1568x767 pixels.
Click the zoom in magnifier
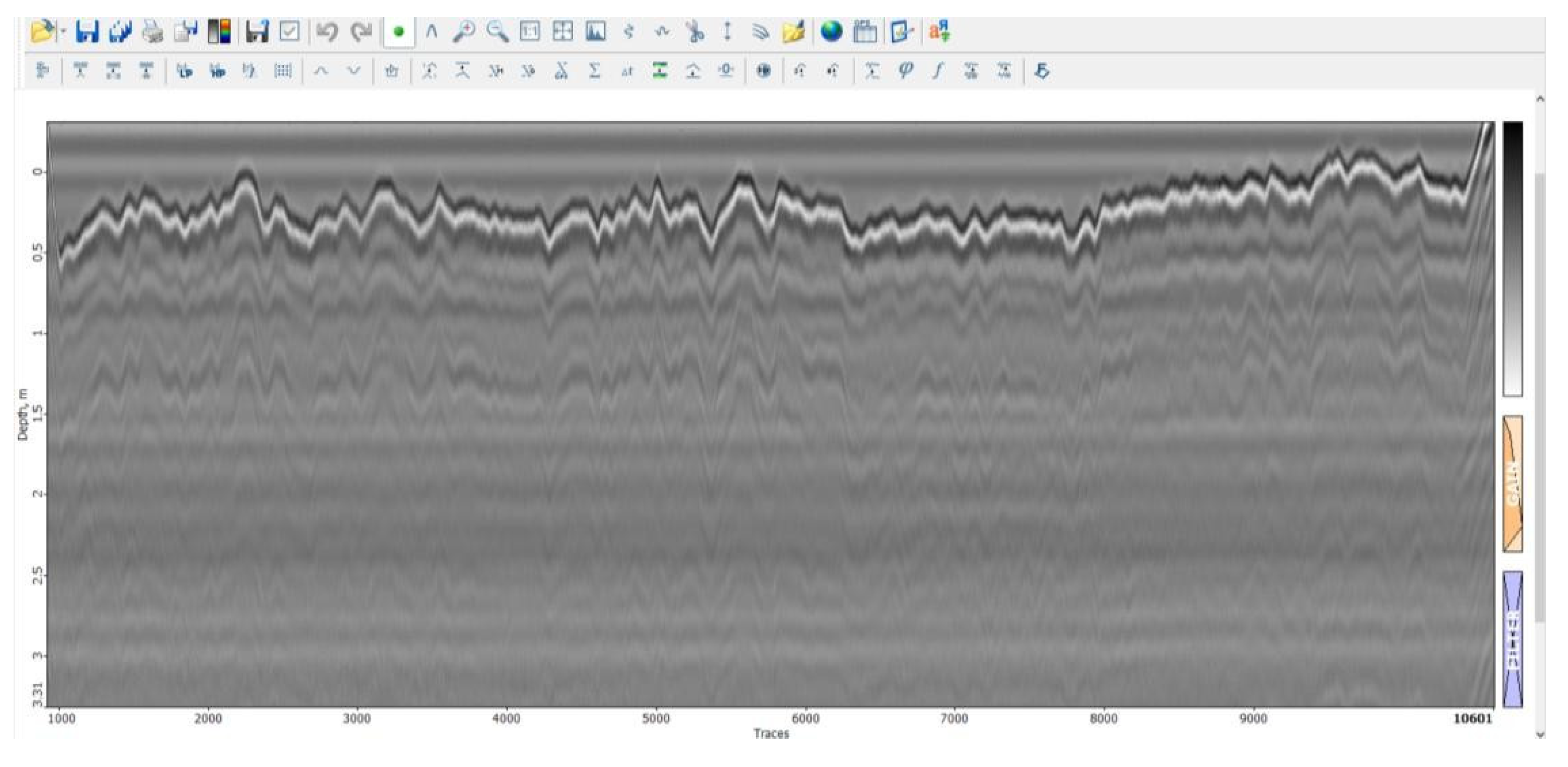point(464,31)
